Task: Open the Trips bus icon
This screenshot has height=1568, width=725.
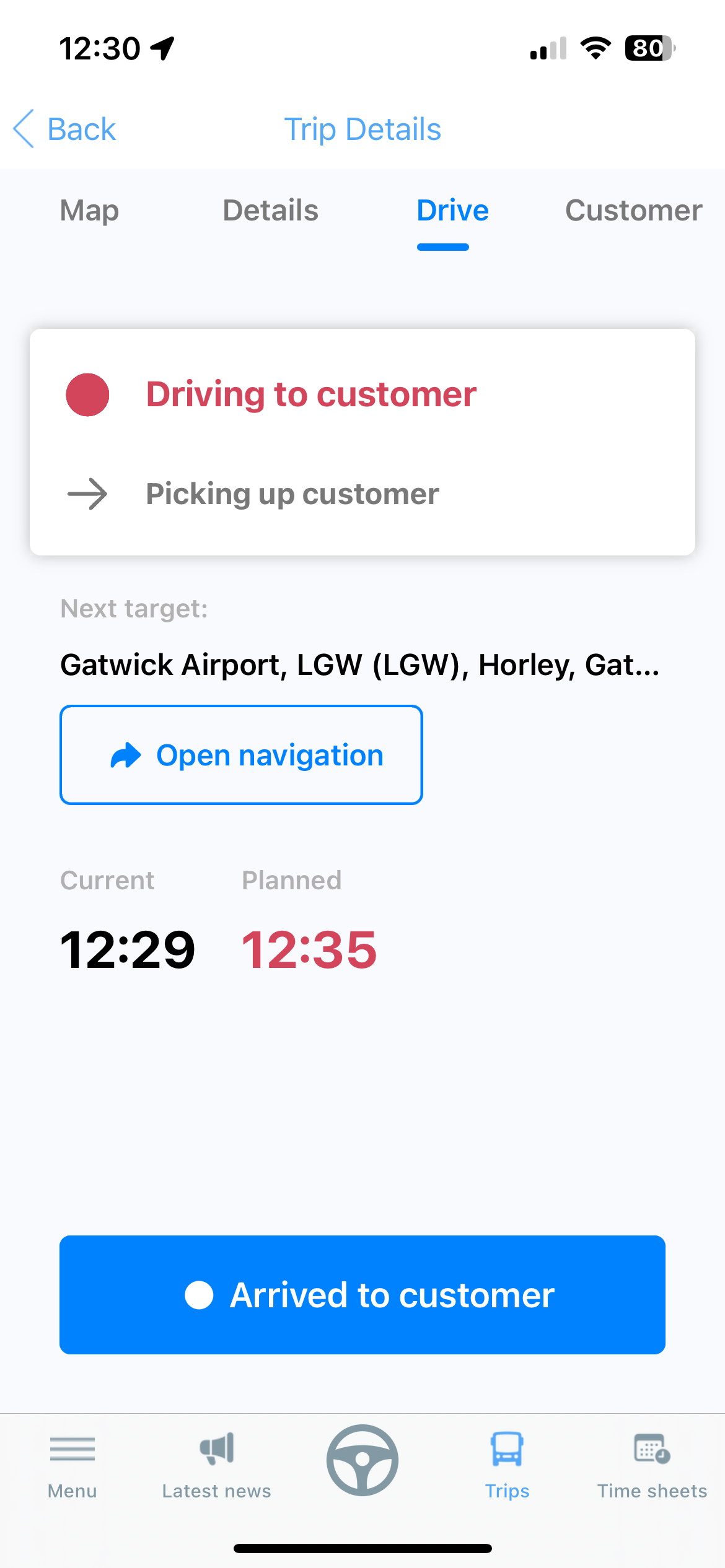Action: click(507, 1449)
